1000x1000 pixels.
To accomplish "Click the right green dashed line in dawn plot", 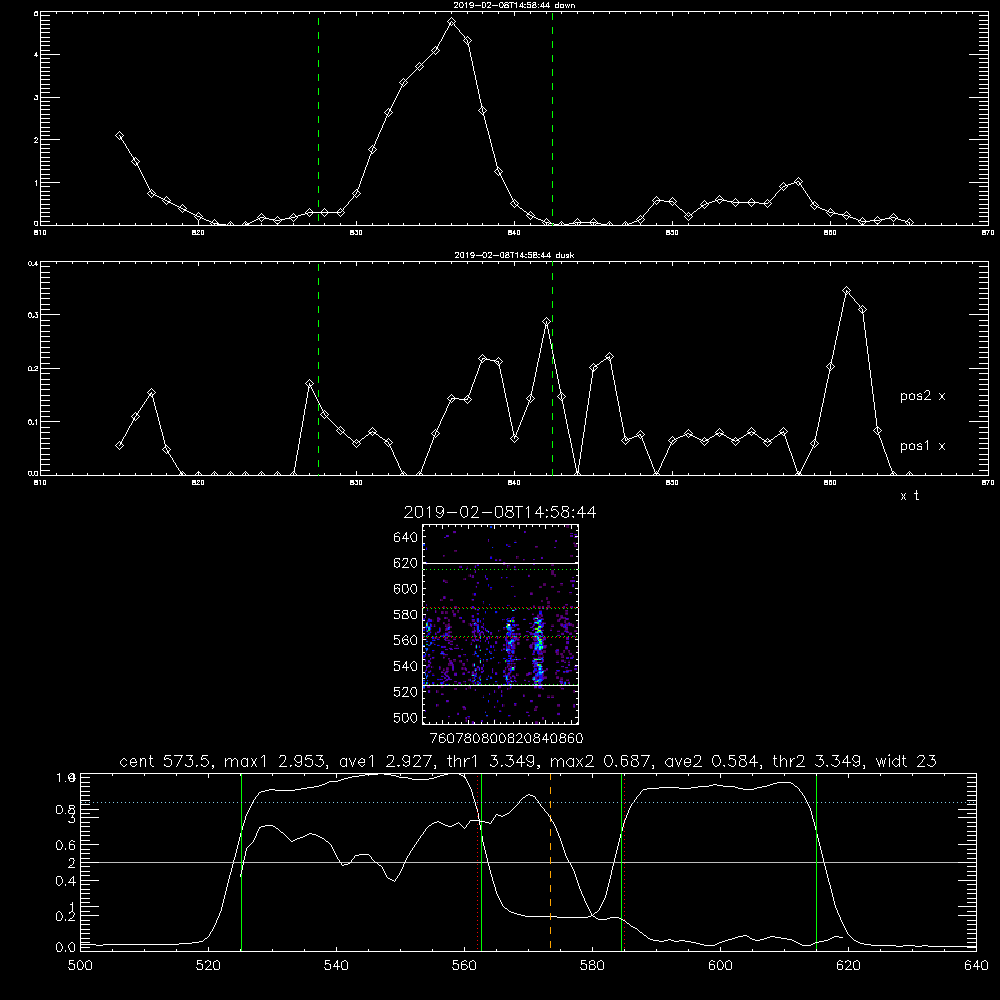I will [552, 118].
